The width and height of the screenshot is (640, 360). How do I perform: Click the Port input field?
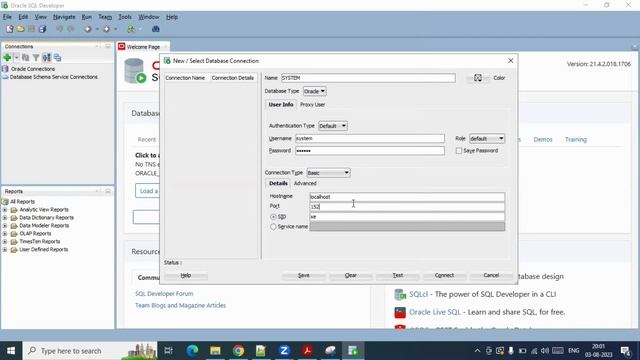[407, 207]
